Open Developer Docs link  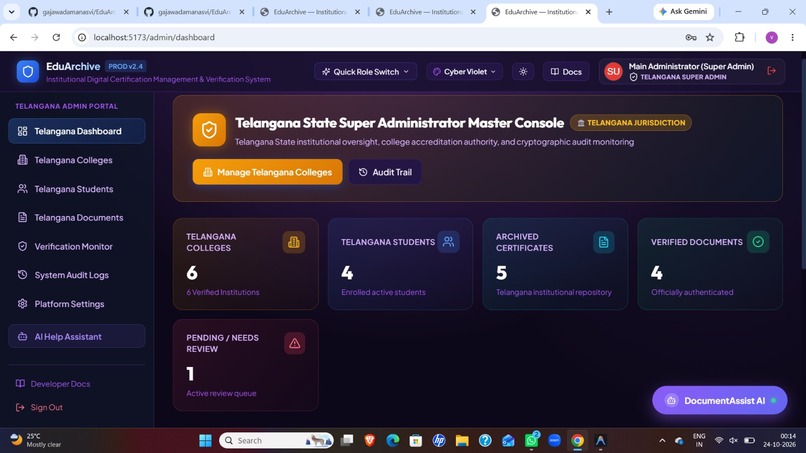click(53, 384)
